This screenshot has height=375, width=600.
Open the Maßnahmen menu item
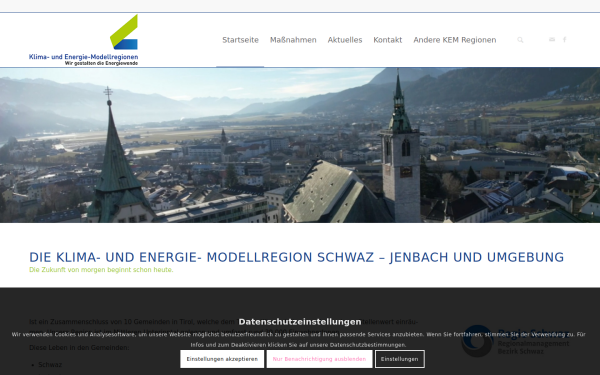click(293, 40)
